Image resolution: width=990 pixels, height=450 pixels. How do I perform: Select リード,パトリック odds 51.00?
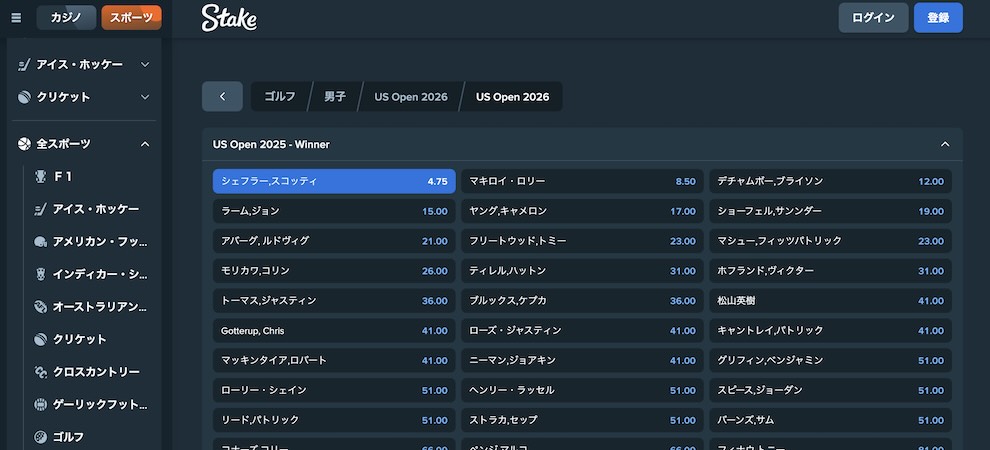334,420
